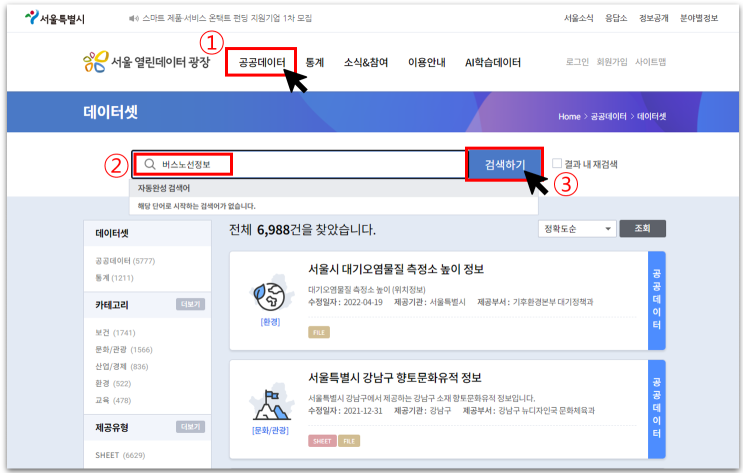Filter by 공공데이터 (5777)
743x473 pixels.
(125, 261)
